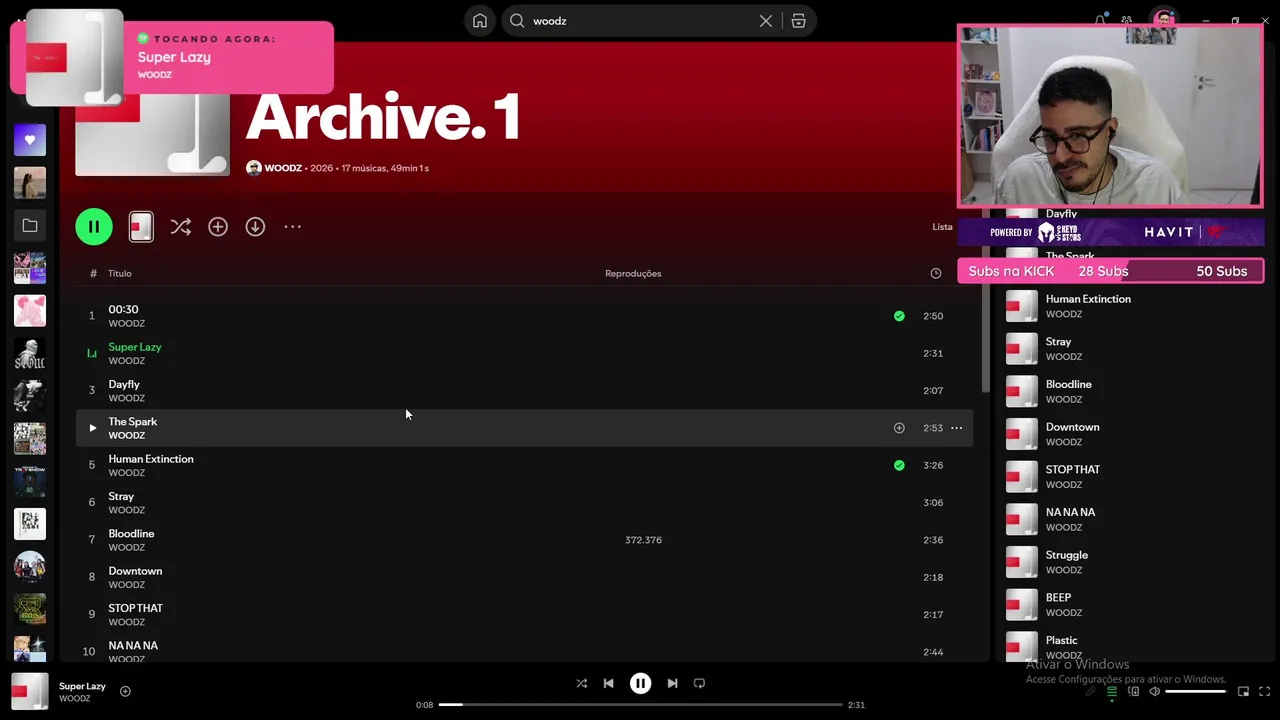
Task: Open WOODZ artist link under album title
Action: (283, 168)
